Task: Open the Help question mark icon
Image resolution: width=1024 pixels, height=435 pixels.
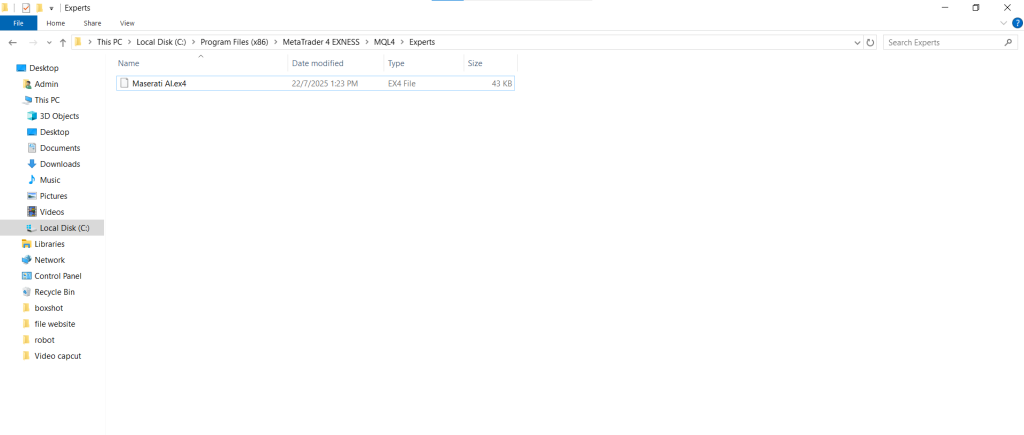Action: (x=1017, y=22)
